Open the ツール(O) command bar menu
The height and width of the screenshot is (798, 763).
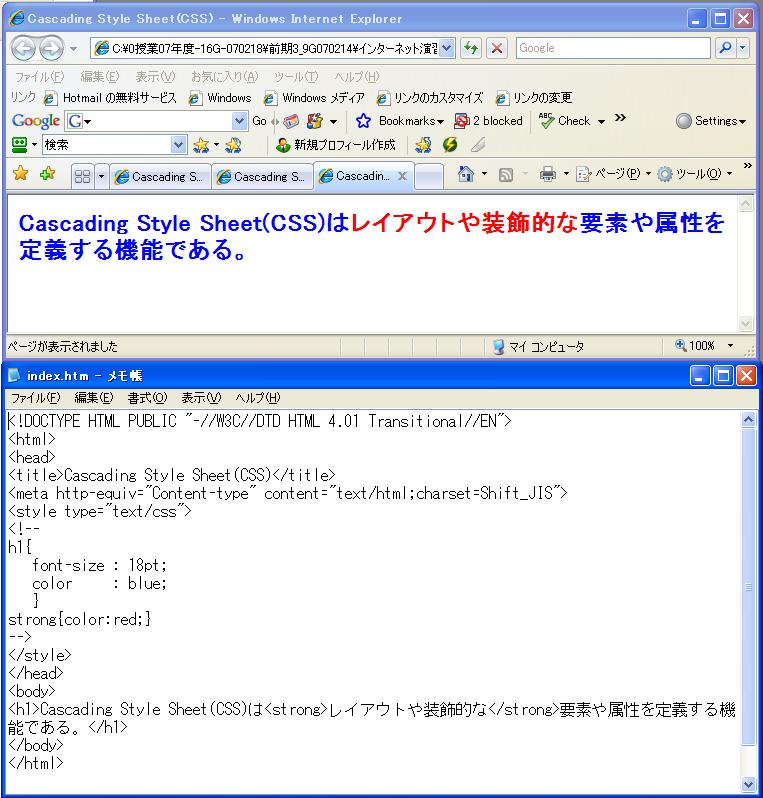tap(695, 174)
